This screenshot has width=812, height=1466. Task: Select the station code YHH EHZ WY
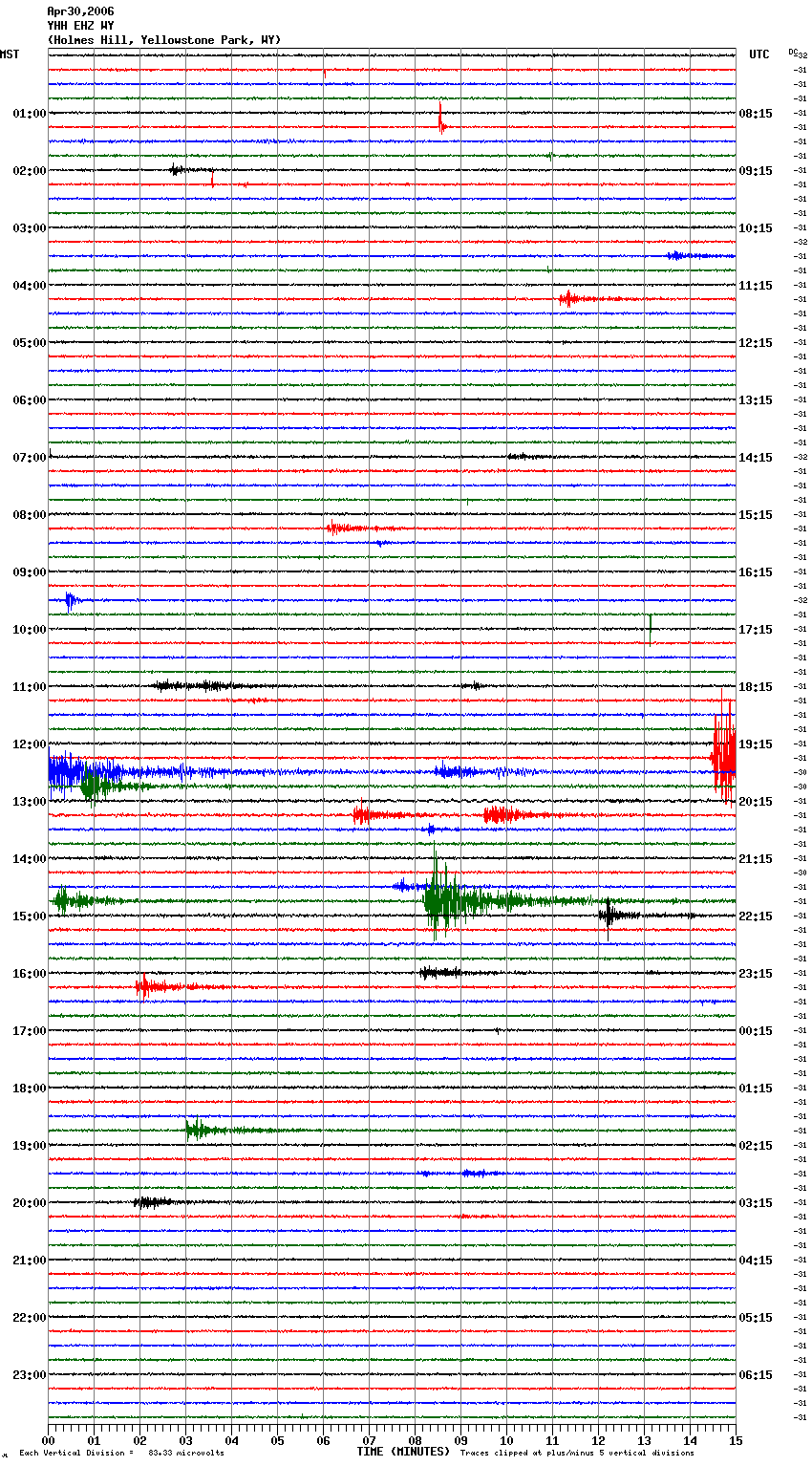pyautogui.click(x=80, y=26)
